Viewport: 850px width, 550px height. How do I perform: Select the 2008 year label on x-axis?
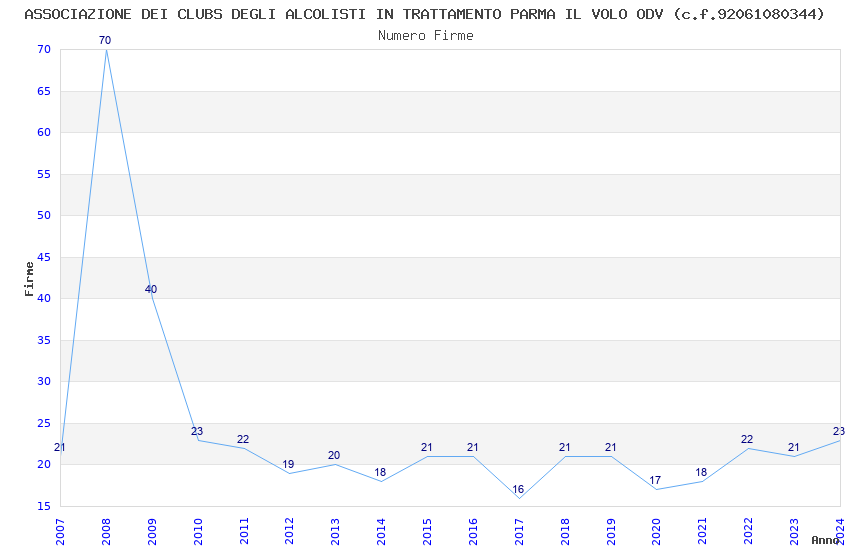[106, 532]
